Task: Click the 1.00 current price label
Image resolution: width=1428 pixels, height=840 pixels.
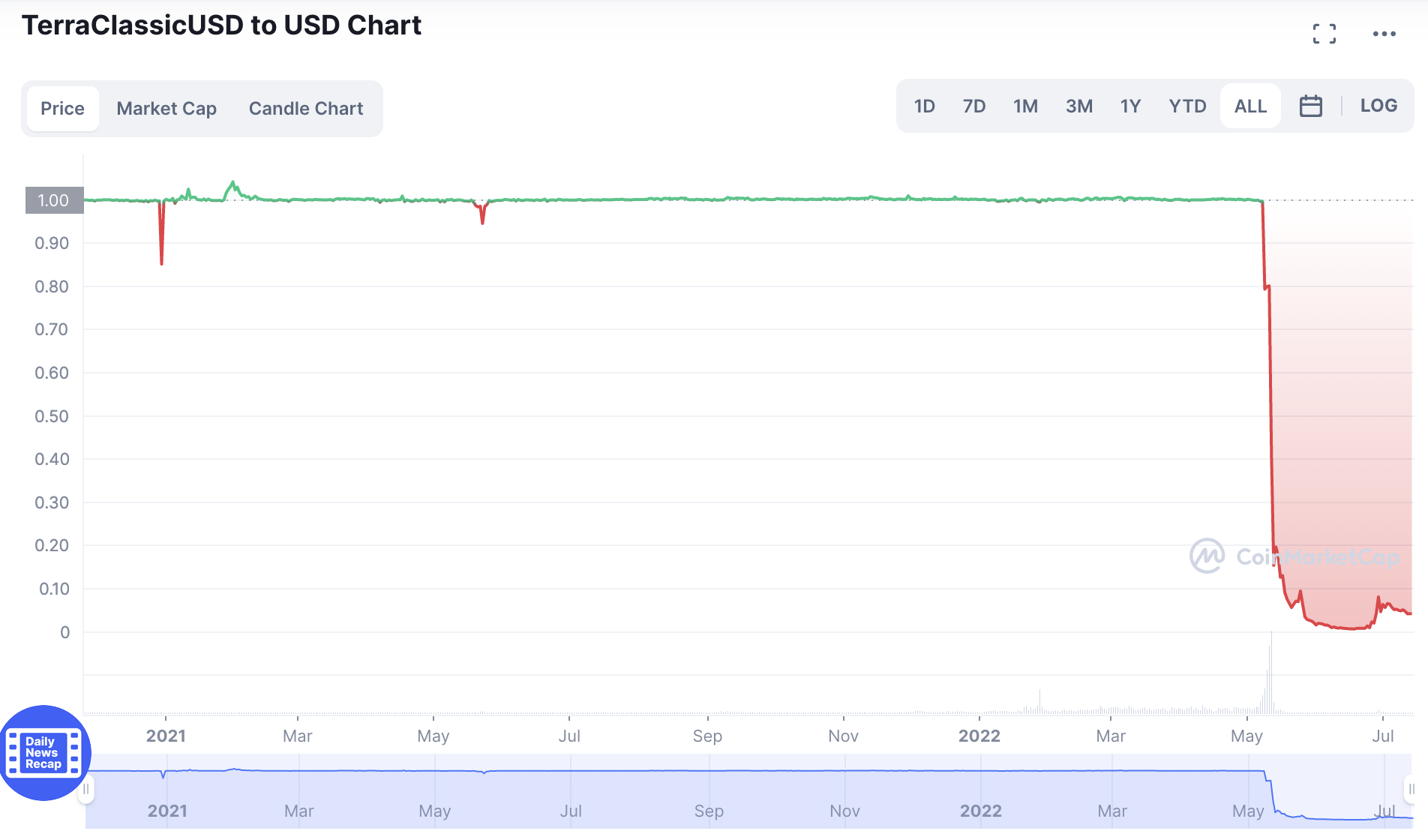Action: (54, 200)
